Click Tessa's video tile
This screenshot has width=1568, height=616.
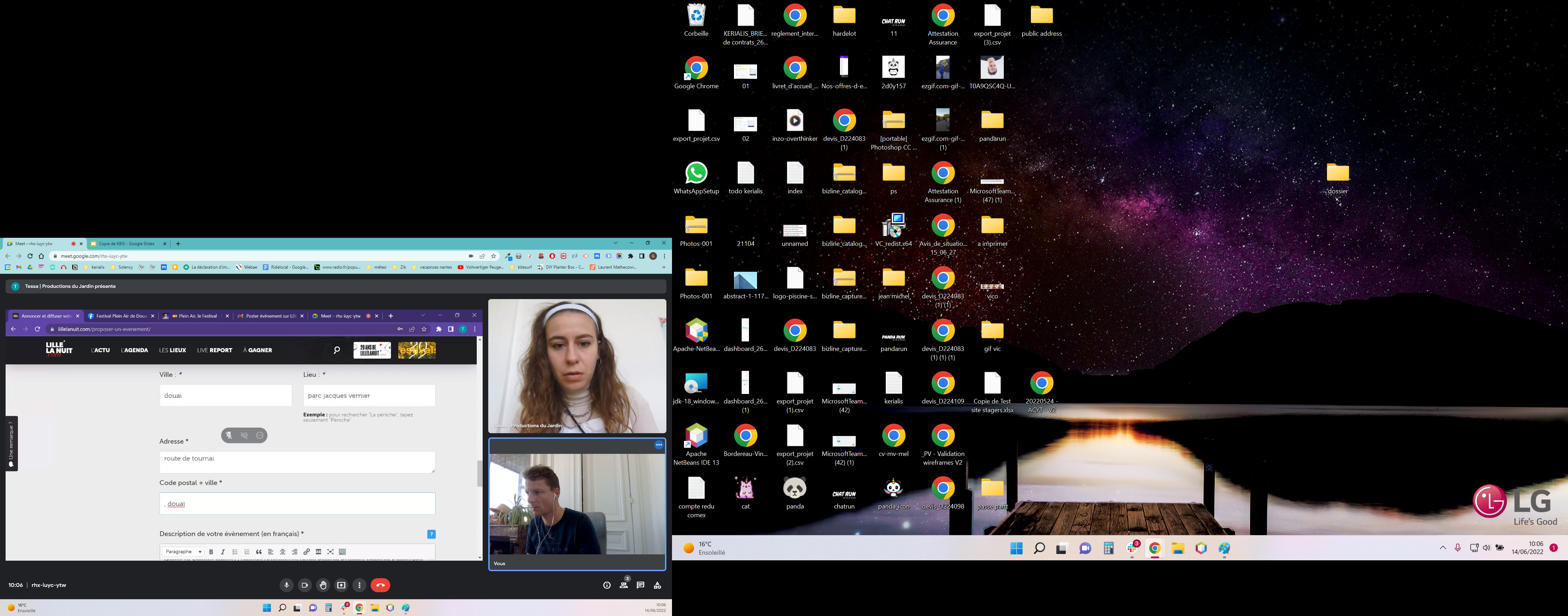point(576,366)
